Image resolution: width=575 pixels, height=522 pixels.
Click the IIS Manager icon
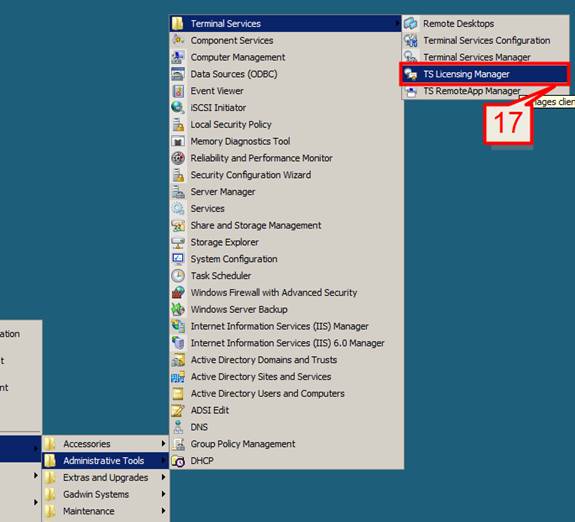(178, 326)
